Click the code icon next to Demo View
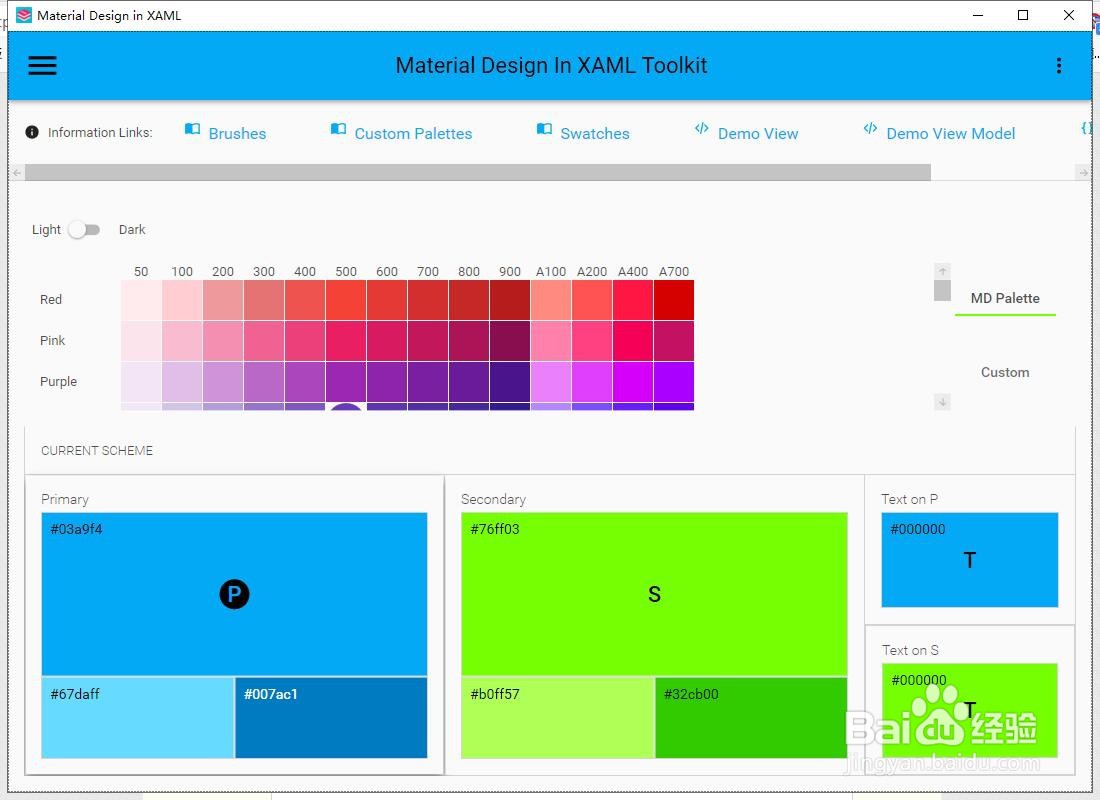Image resolution: width=1100 pixels, height=800 pixels. (x=702, y=128)
